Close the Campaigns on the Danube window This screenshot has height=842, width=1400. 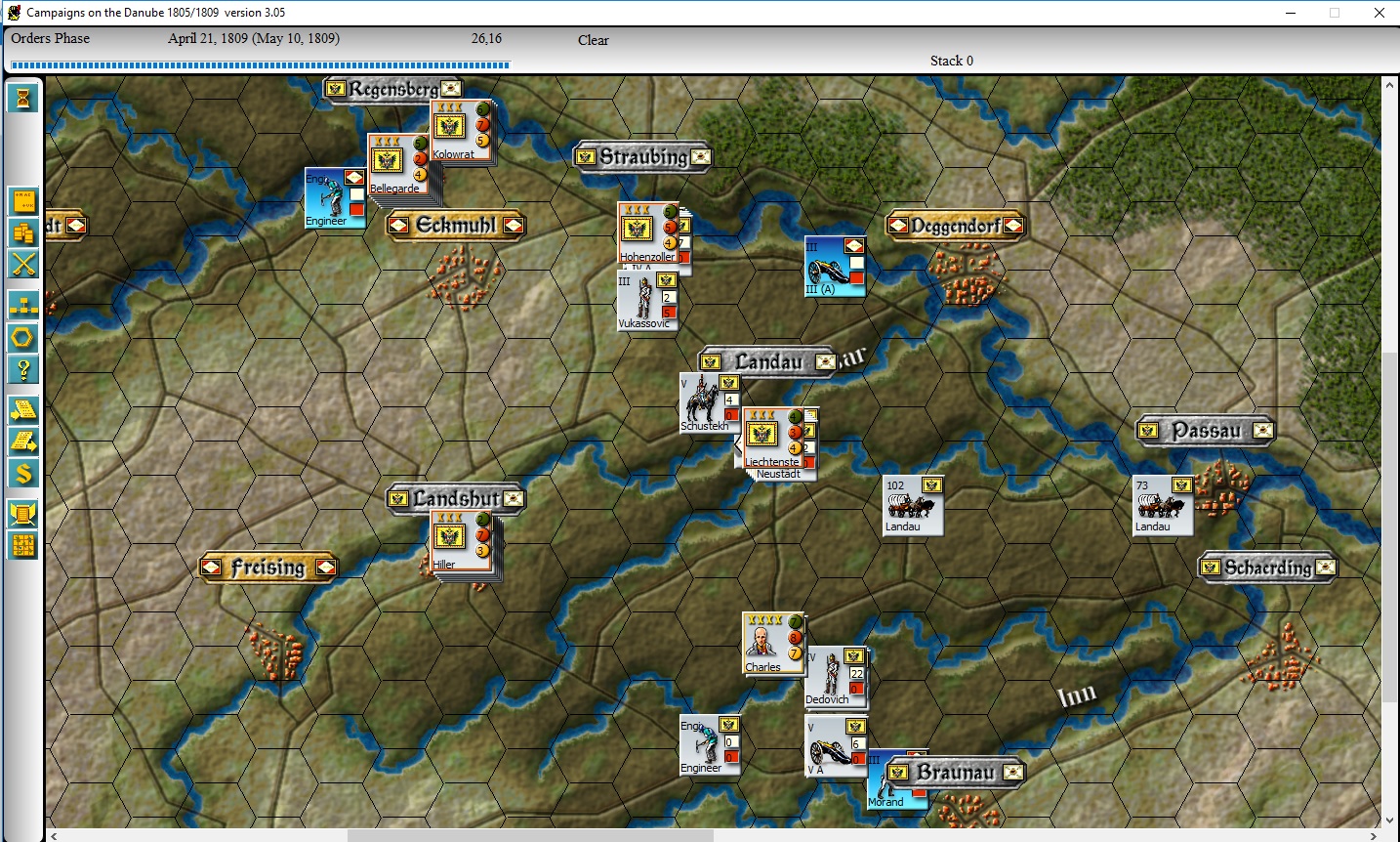coord(1379,13)
